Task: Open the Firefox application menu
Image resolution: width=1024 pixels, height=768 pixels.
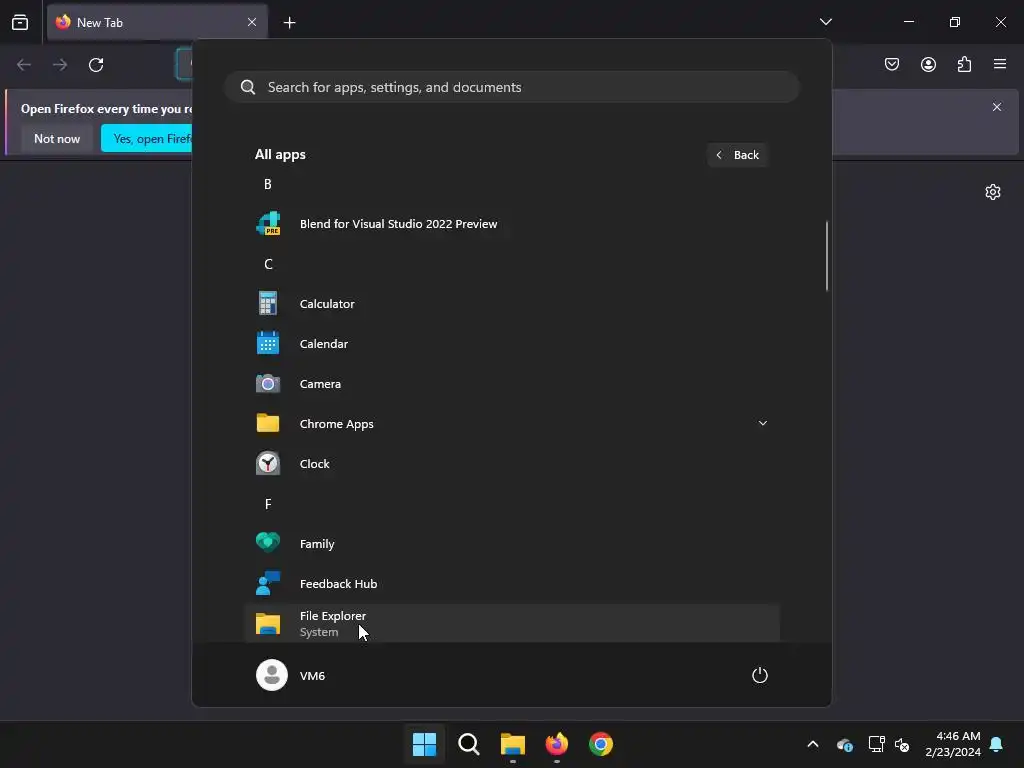Action: [x=1000, y=64]
